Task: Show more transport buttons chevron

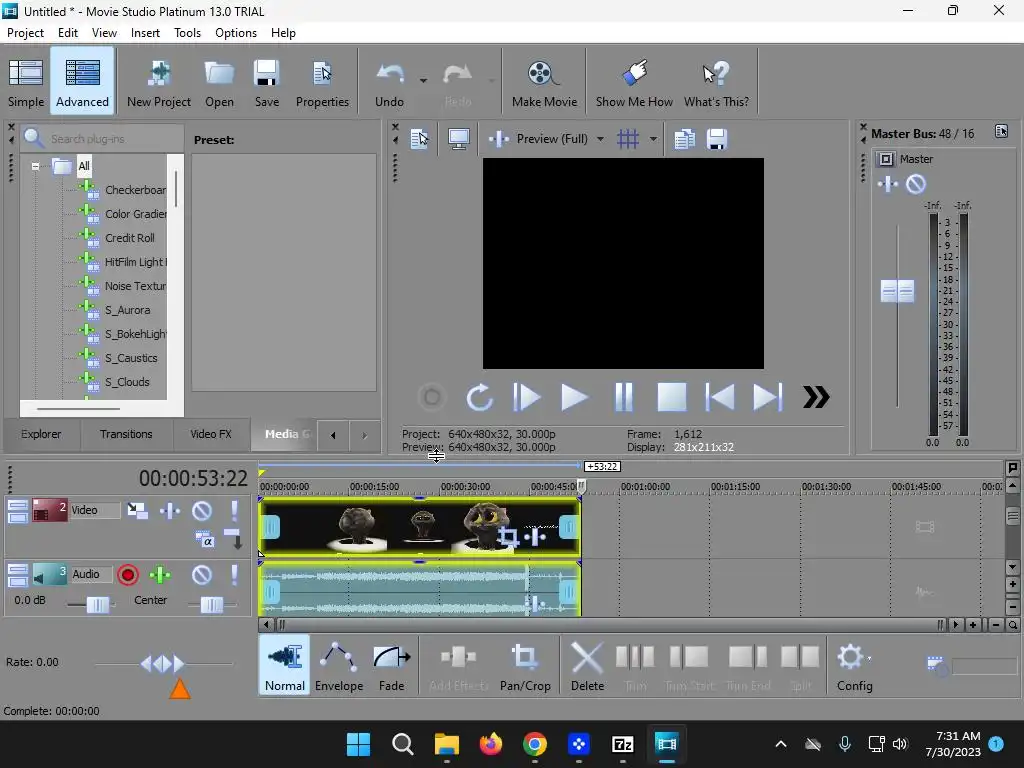Action: pos(816,397)
